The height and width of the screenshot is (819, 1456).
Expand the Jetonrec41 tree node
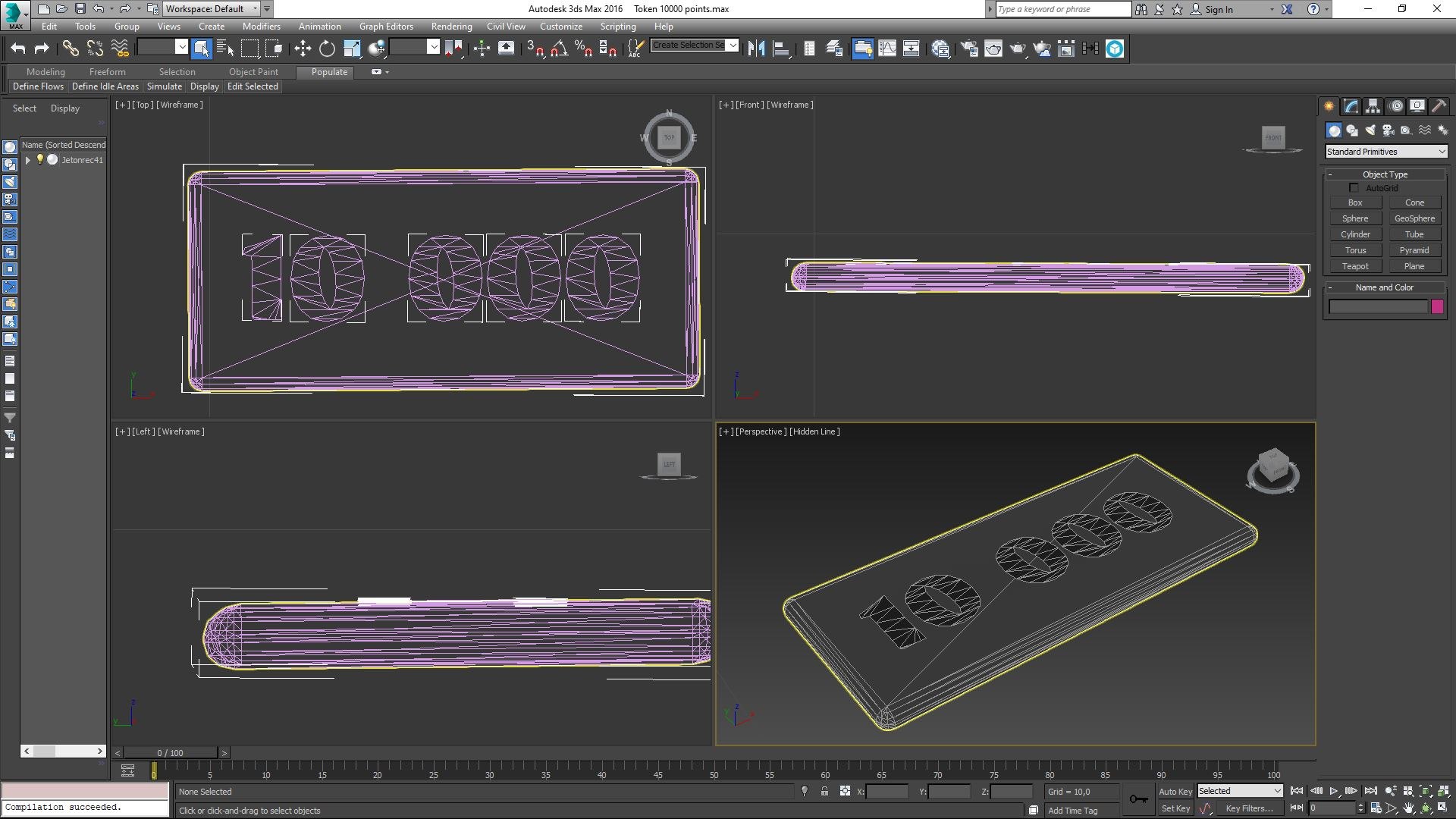click(28, 160)
